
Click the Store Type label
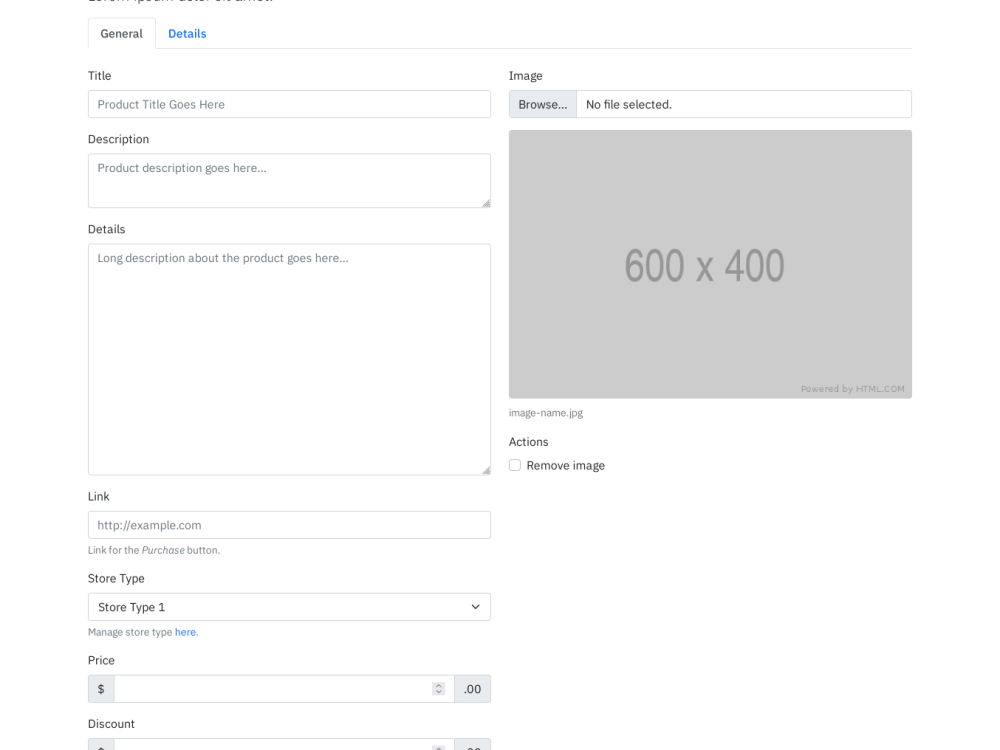coord(116,578)
